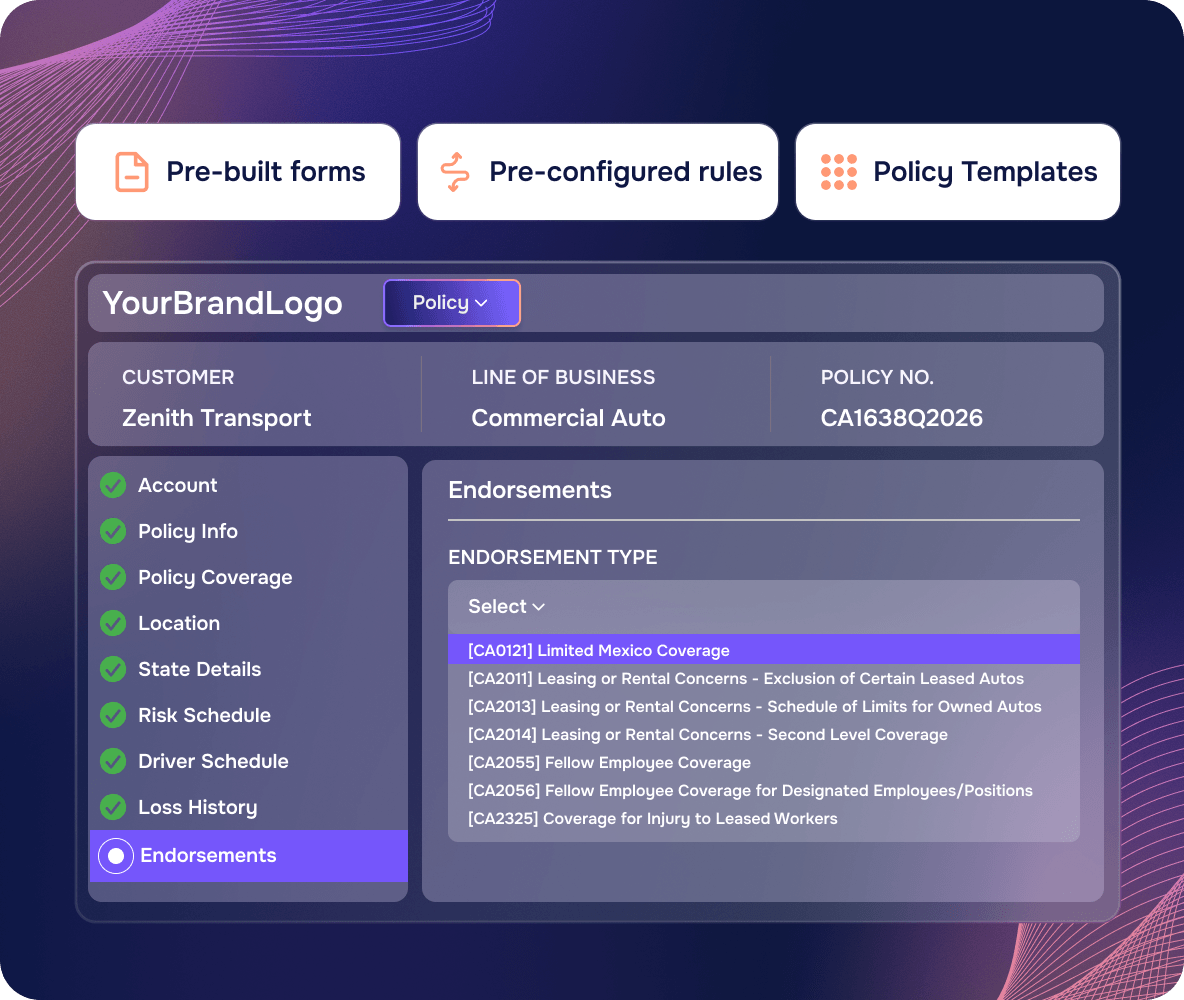The height and width of the screenshot is (1000, 1184).
Task: Click the YourBrandLogo text in header
Action: 223,303
